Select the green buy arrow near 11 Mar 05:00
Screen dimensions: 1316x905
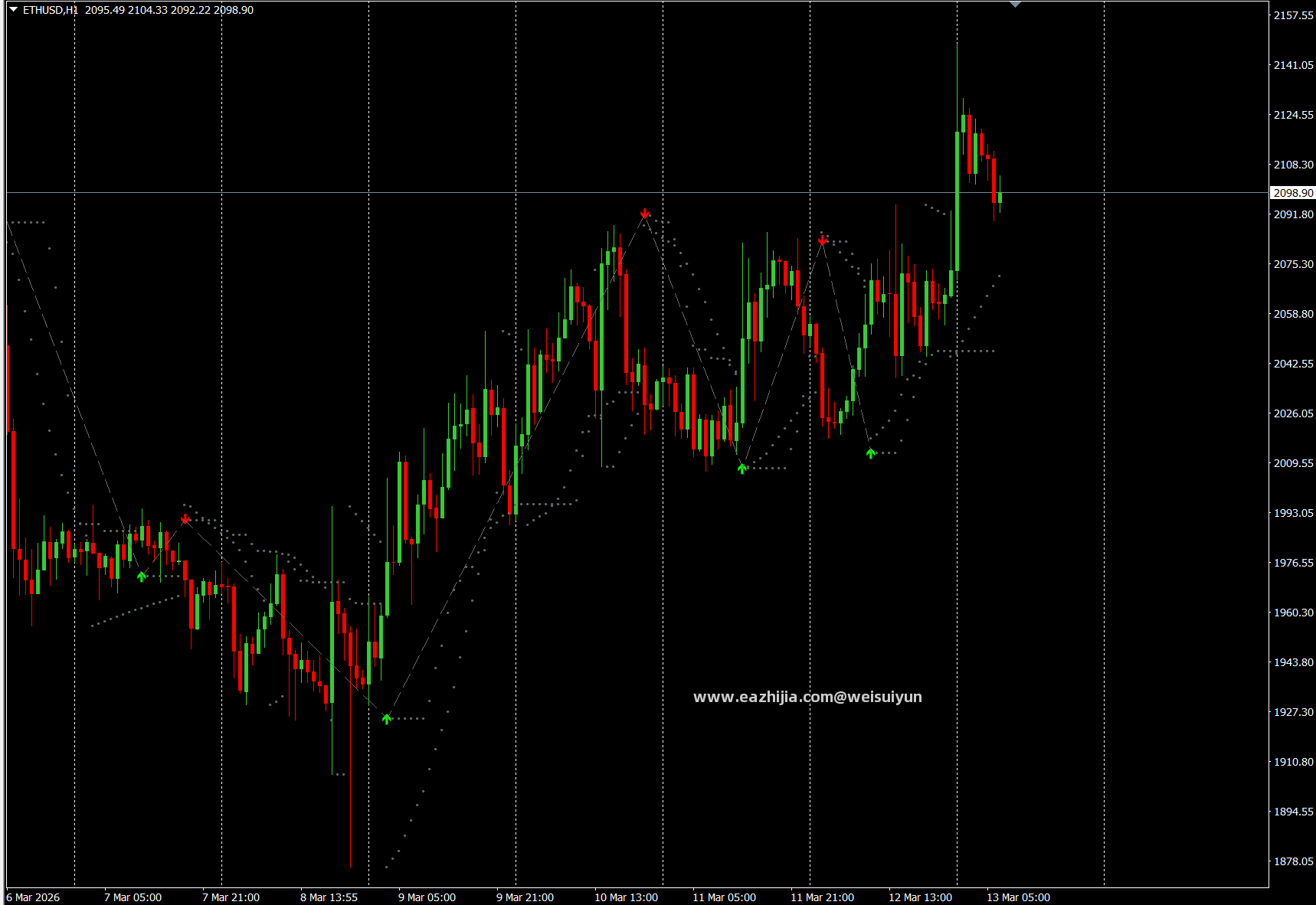[741, 468]
